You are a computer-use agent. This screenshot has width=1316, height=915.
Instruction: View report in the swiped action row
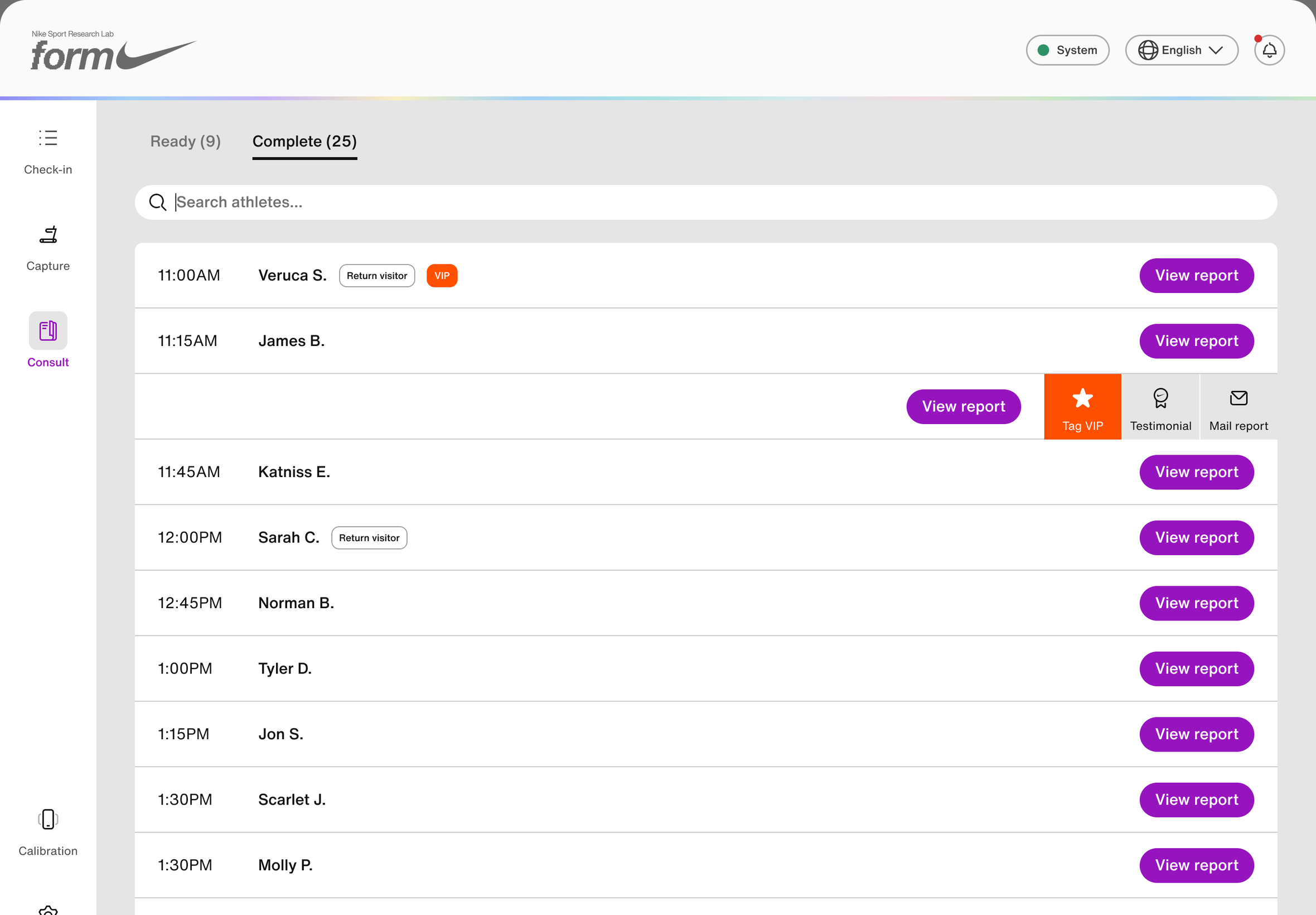point(964,407)
